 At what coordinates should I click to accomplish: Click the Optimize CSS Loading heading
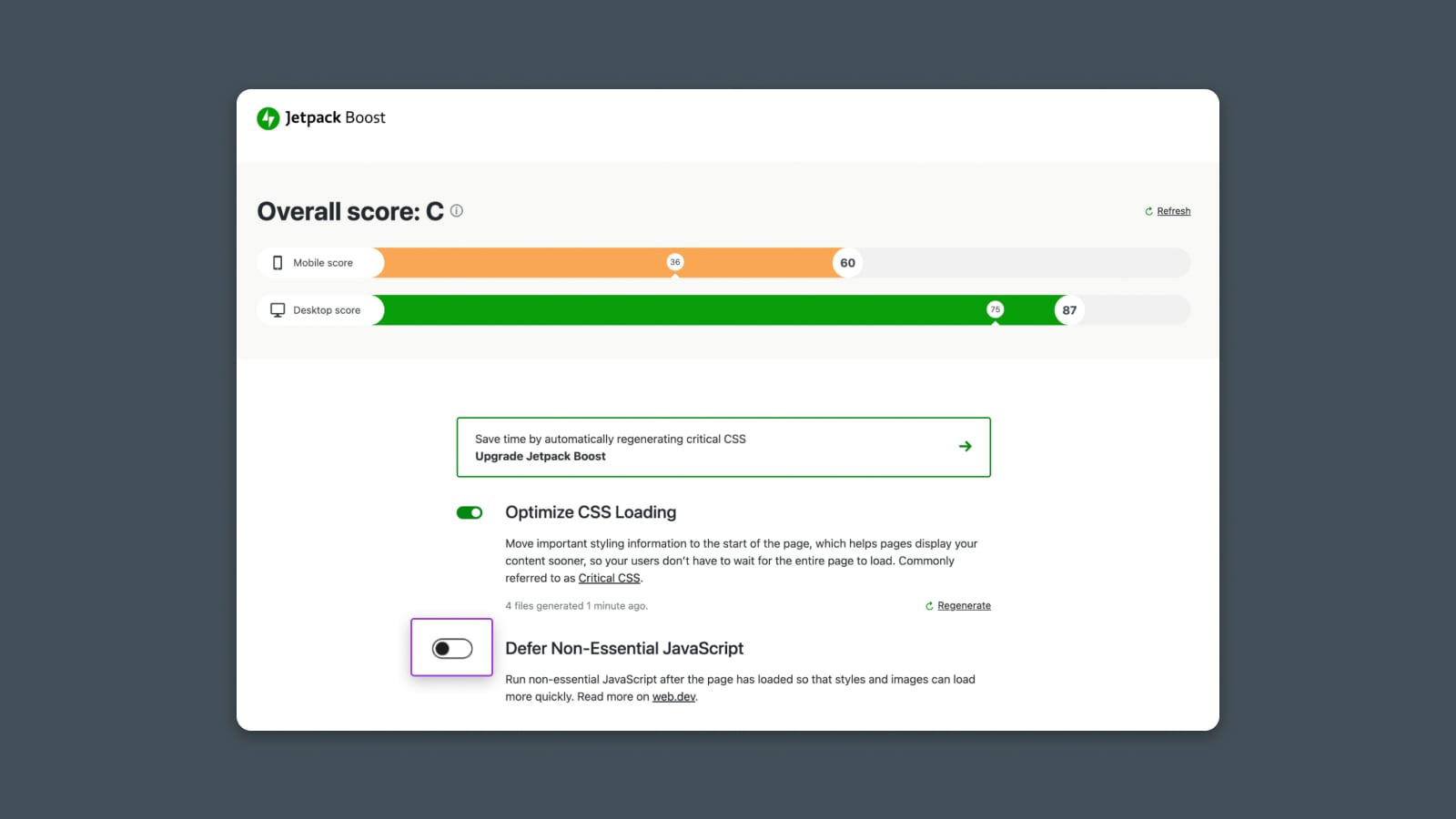[x=591, y=512]
